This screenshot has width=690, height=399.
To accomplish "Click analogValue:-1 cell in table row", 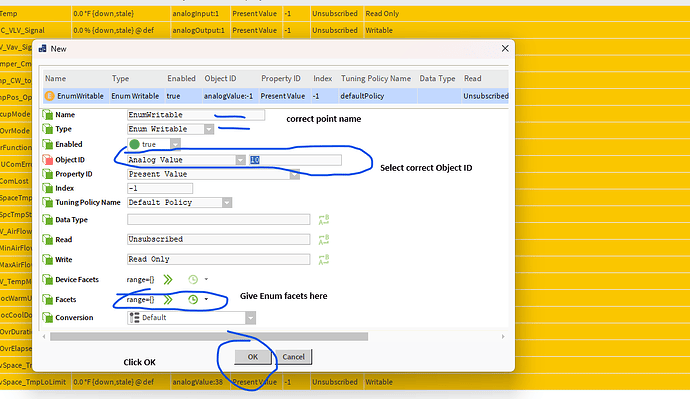I will pyautogui.click(x=228, y=96).
